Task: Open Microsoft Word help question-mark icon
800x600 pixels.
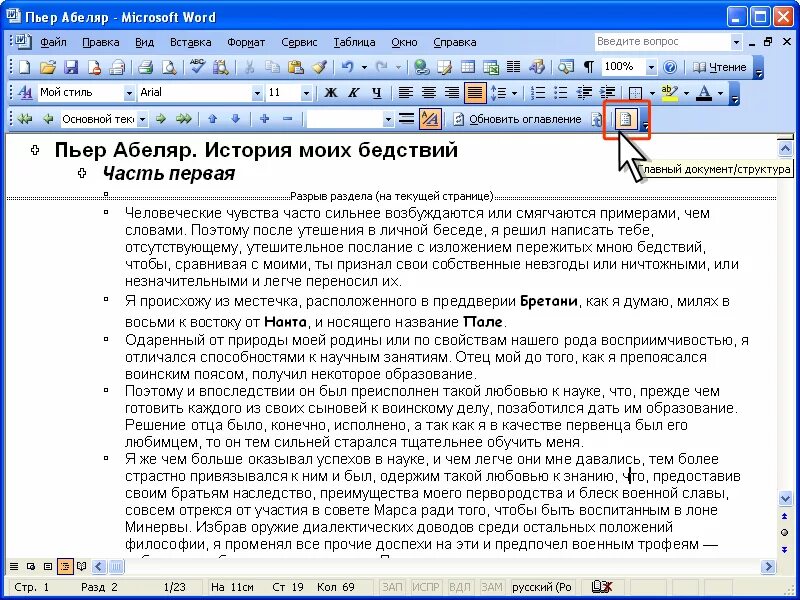Action: click(670, 67)
